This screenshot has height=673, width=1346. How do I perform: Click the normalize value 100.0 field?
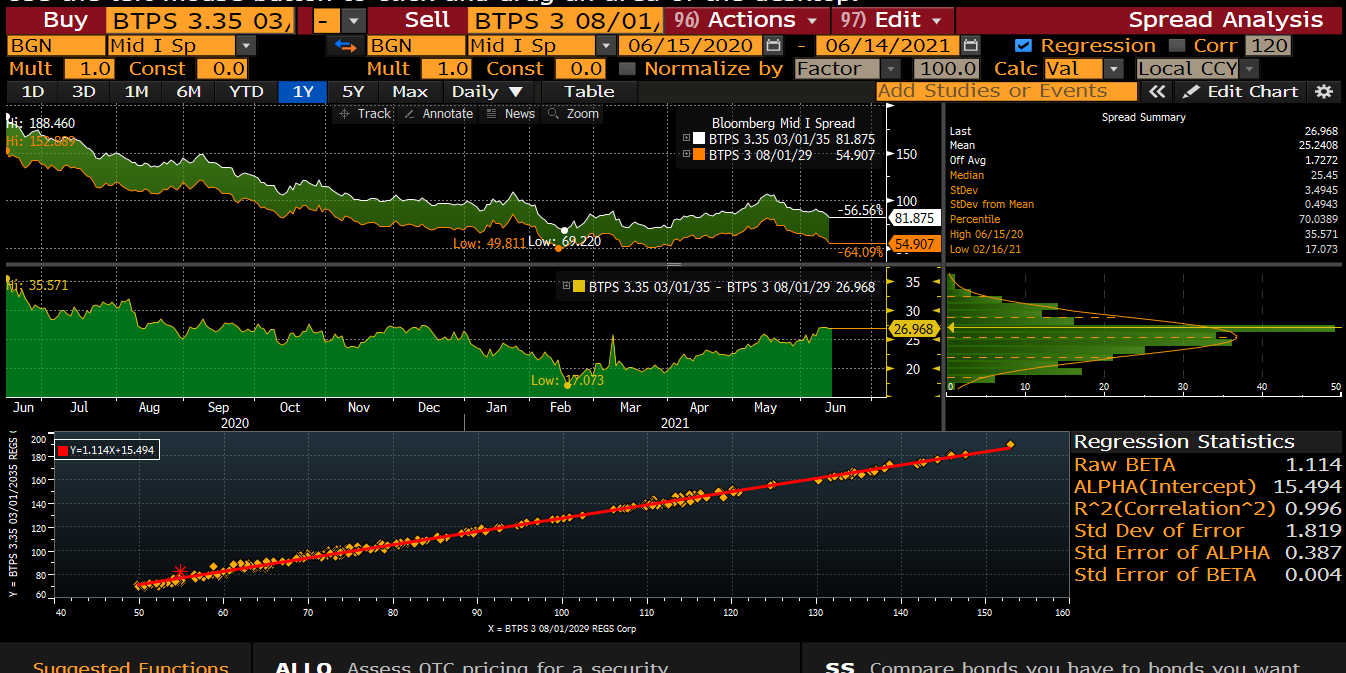point(948,69)
